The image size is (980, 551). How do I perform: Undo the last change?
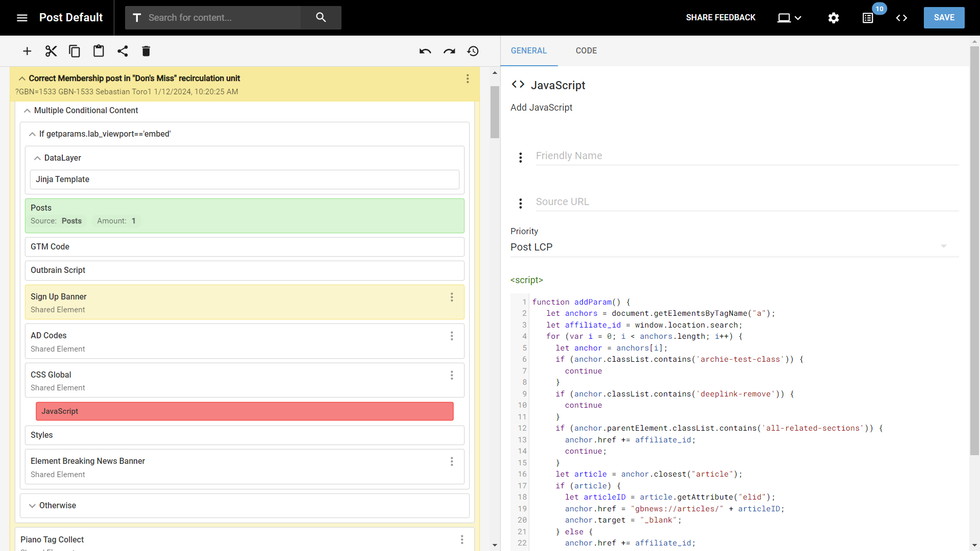pyautogui.click(x=425, y=51)
